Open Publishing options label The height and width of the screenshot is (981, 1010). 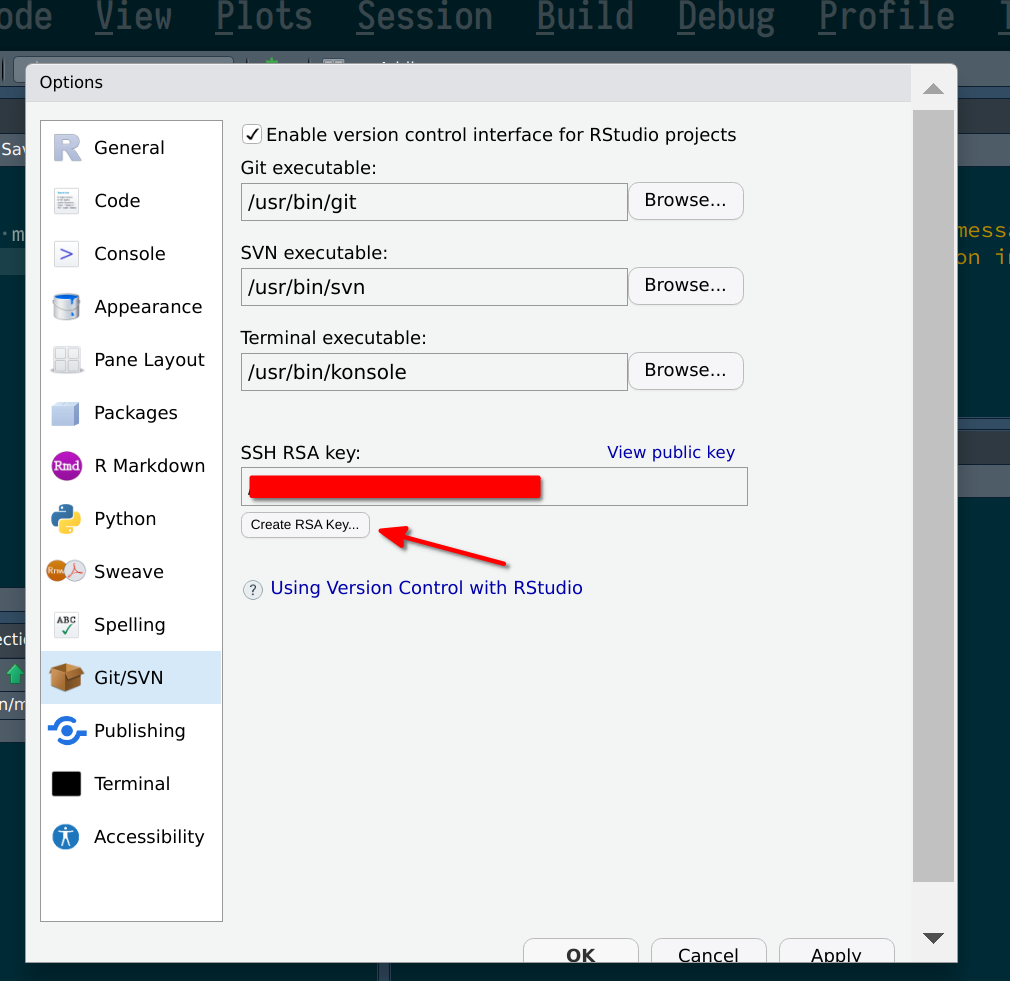click(x=140, y=730)
